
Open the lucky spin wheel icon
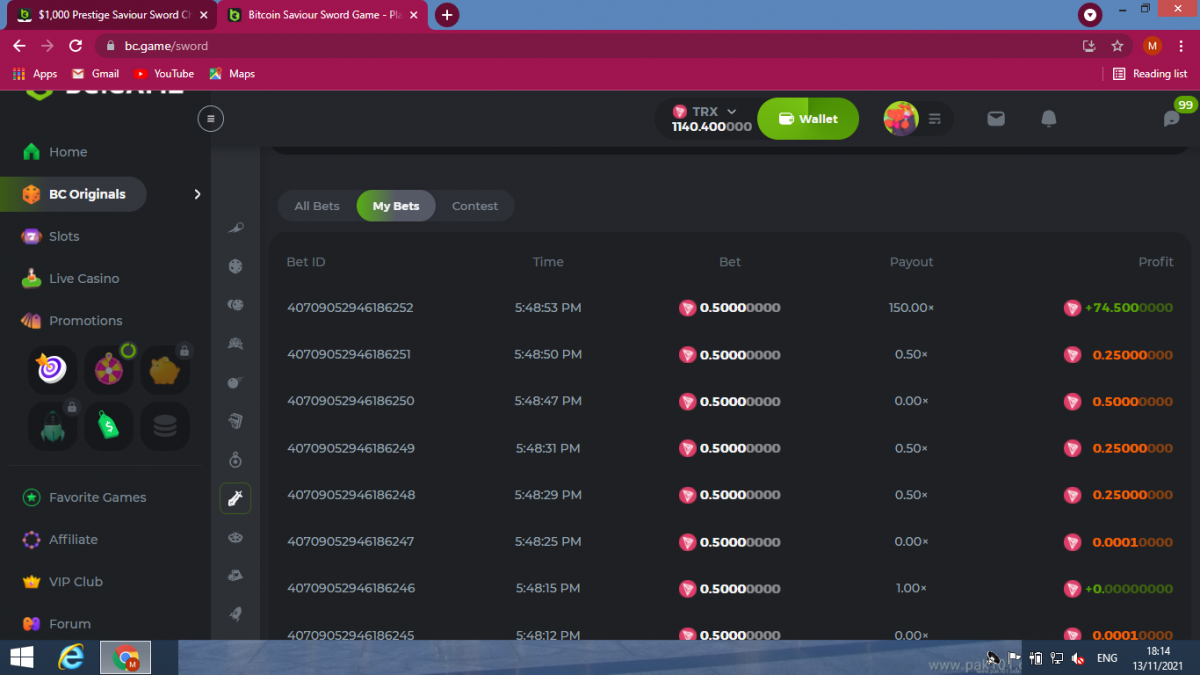pos(108,369)
